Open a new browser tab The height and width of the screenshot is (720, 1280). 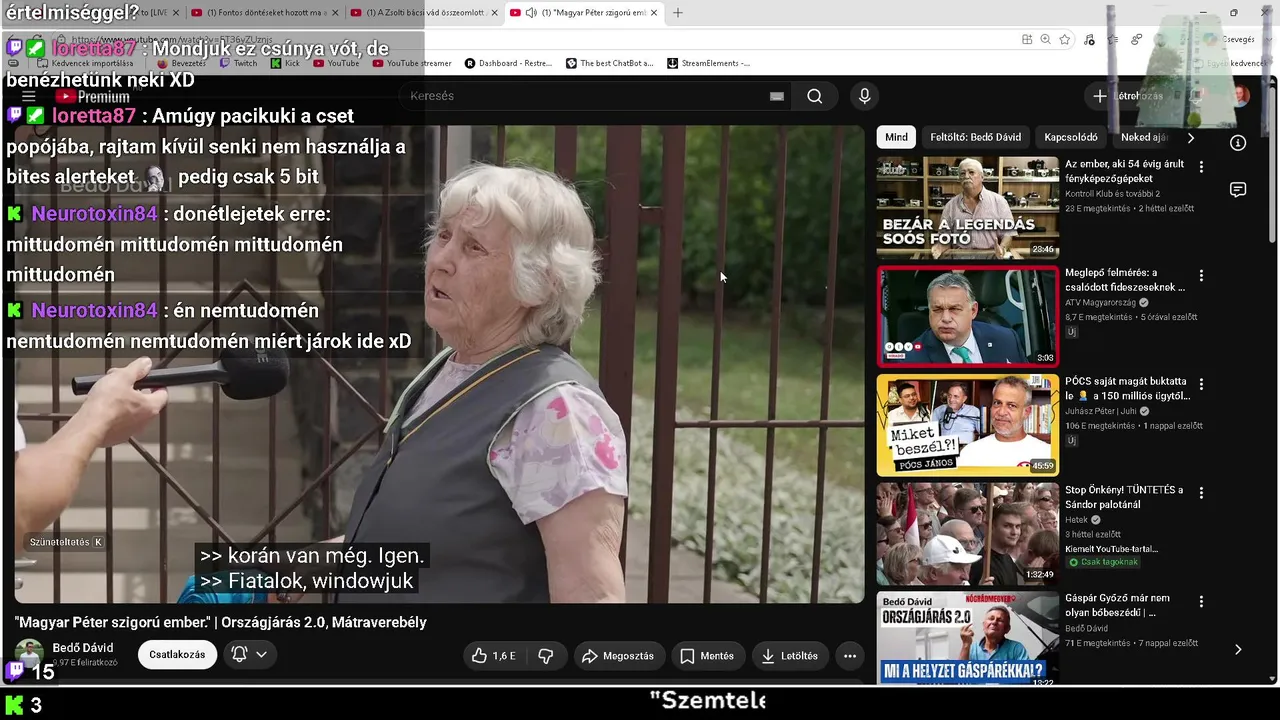pyautogui.click(x=677, y=13)
